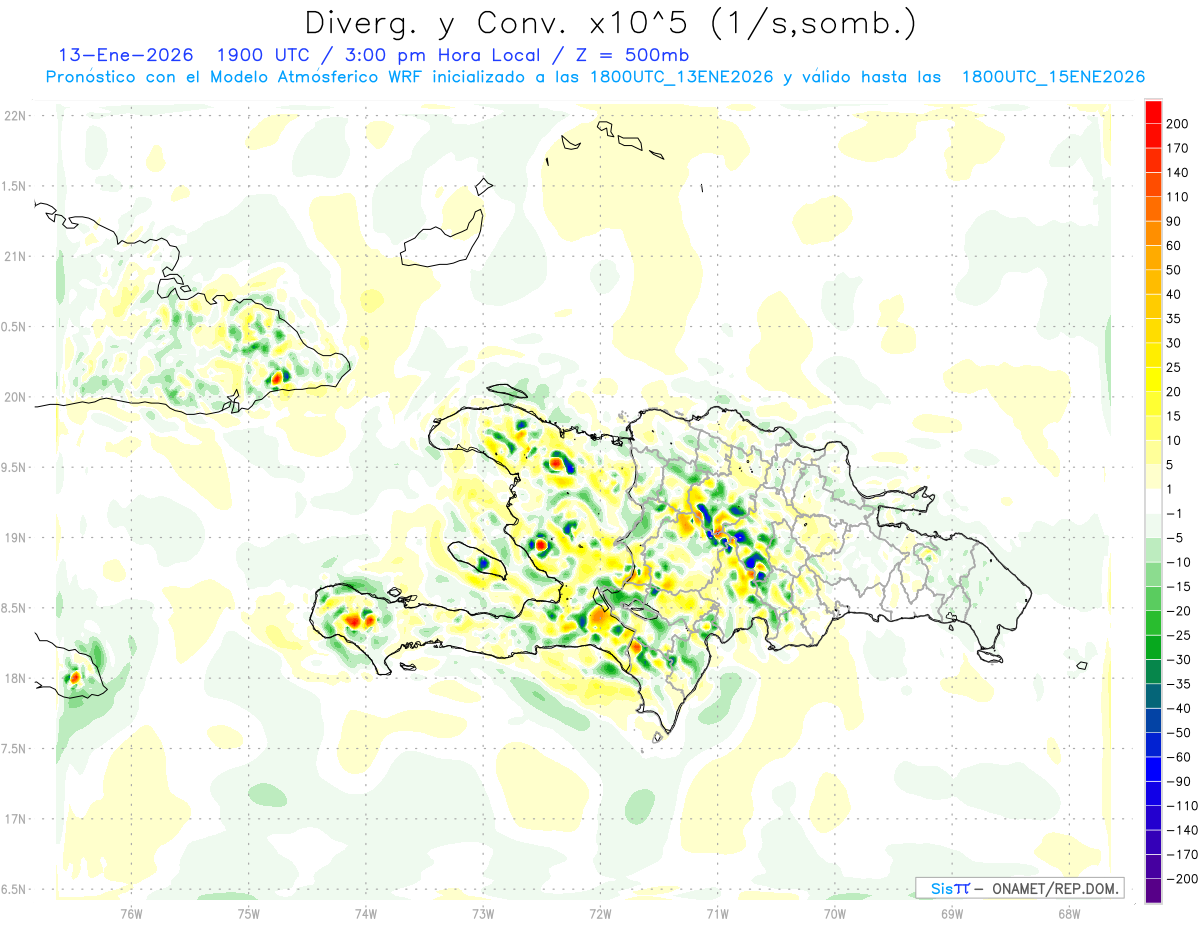
Task: Click the '75W' longitude label
Action: [249, 914]
